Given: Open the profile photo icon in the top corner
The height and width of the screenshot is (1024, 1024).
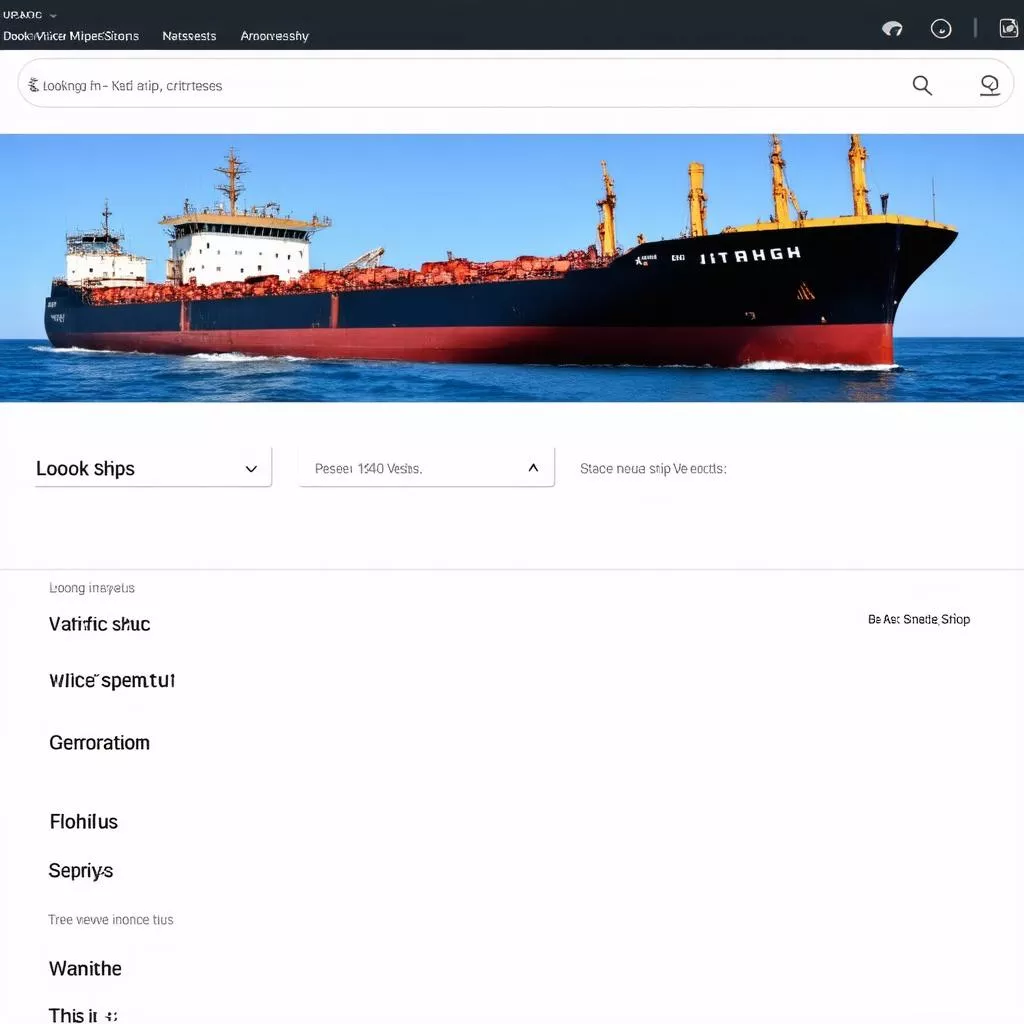Looking at the screenshot, I should [x=1009, y=27].
